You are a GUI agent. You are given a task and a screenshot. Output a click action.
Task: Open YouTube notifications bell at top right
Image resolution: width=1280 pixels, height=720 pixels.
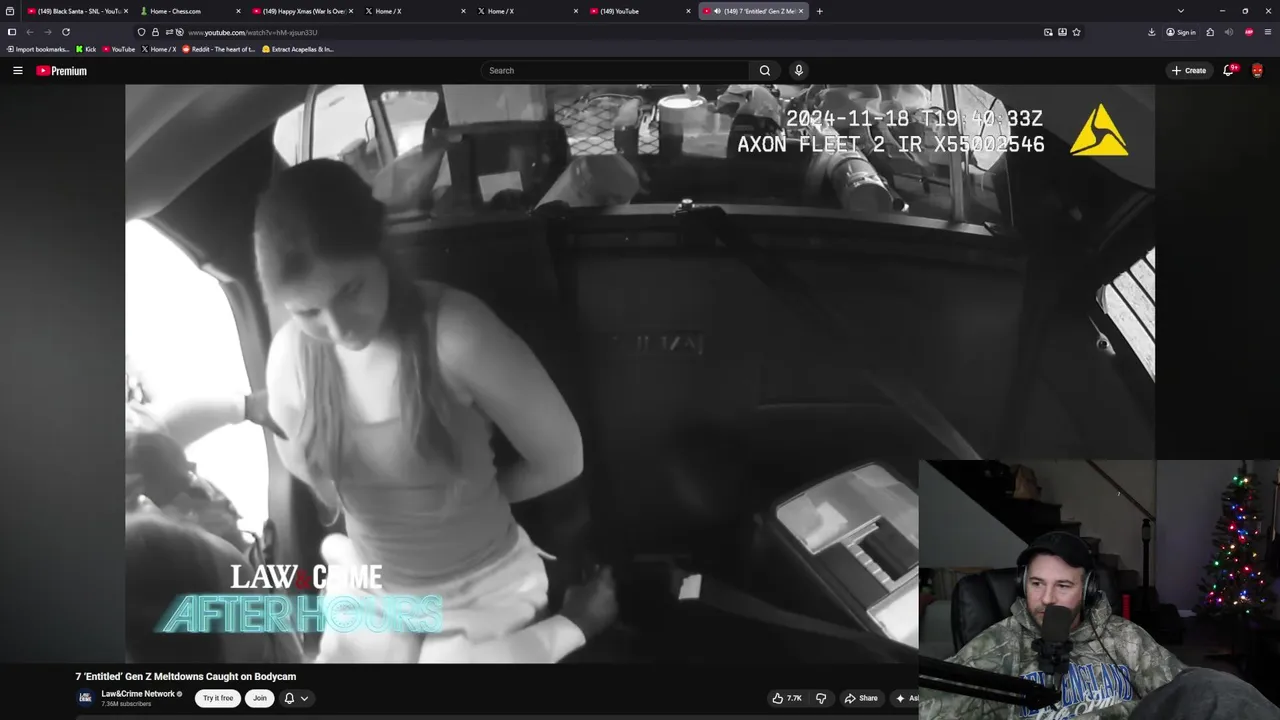[x=1229, y=70]
